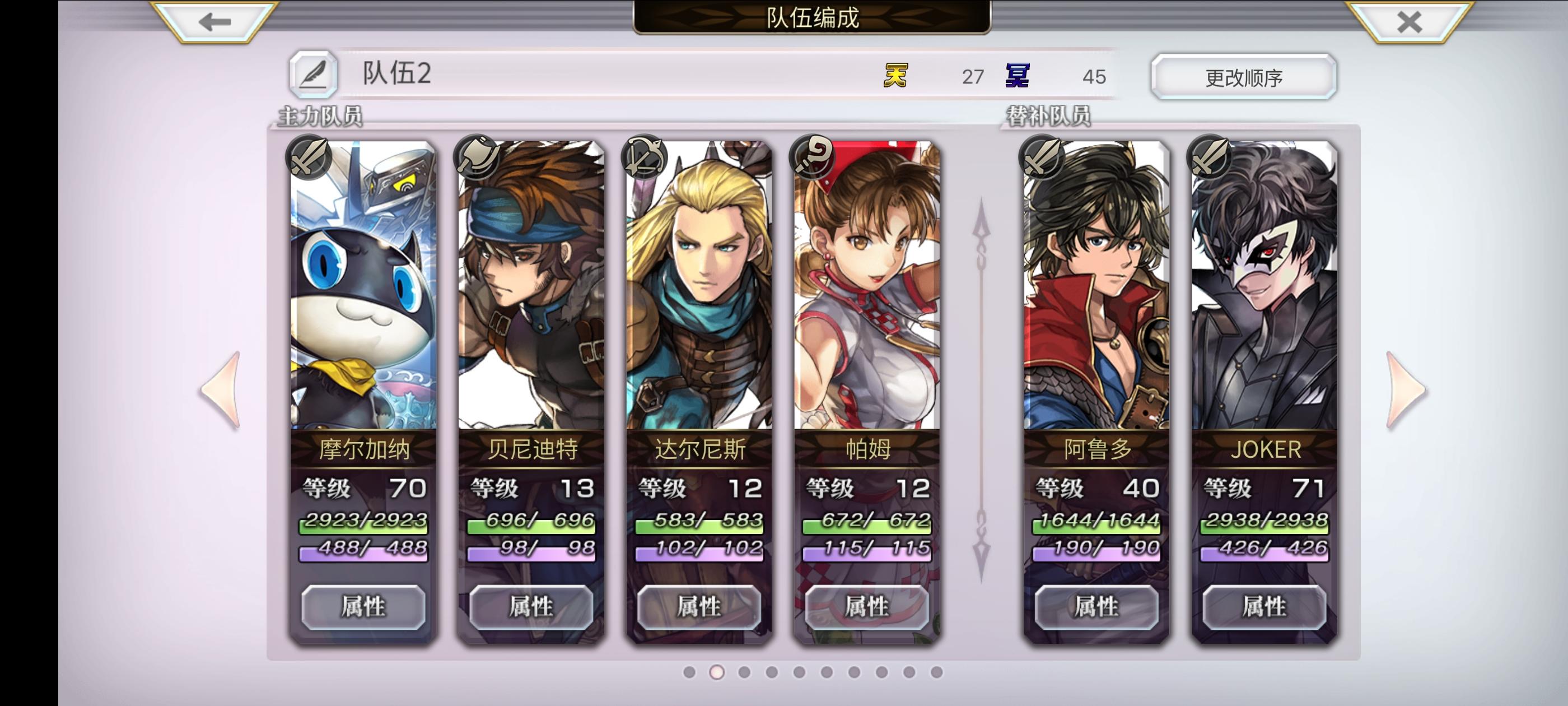
Task: Close the team formation screen
Action: point(1409,22)
